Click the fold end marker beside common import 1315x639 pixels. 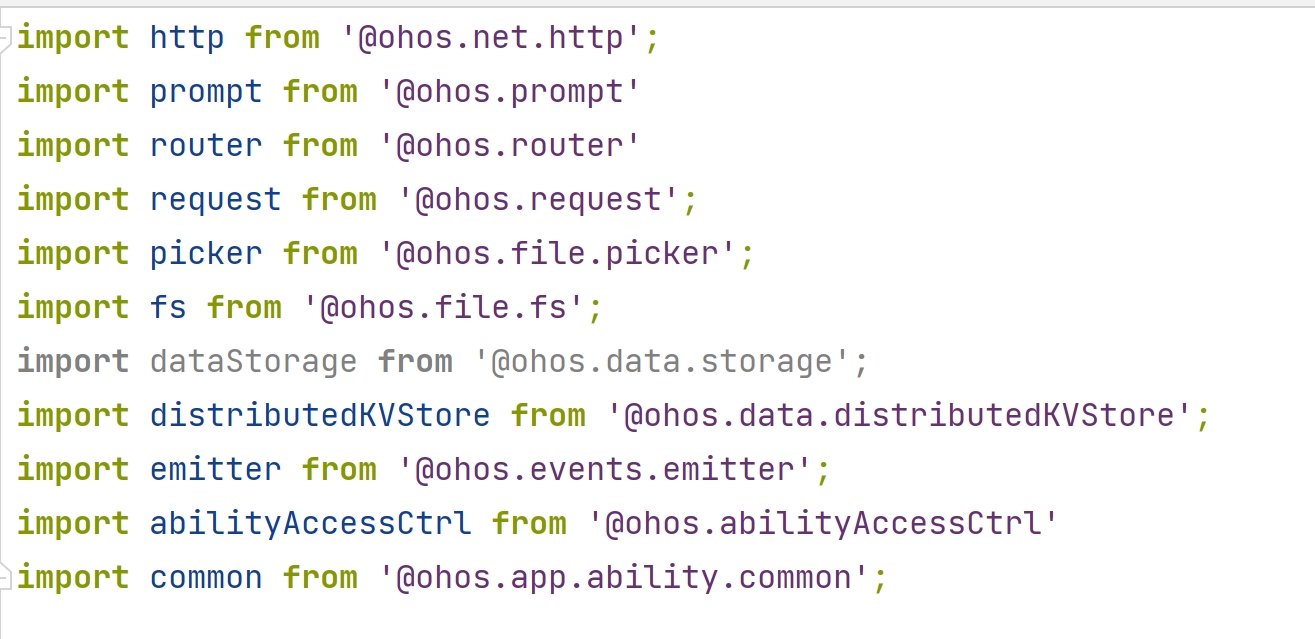pos(7,577)
